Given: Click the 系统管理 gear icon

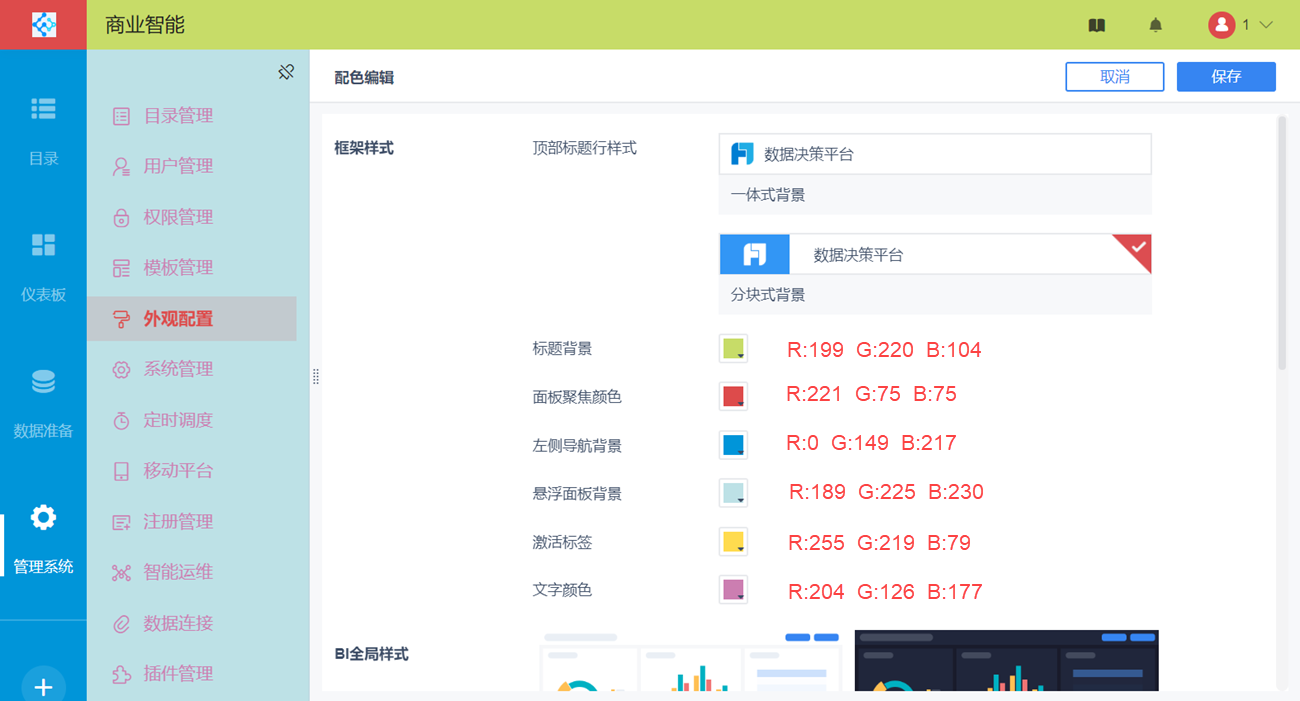Looking at the screenshot, I should click(121, 370).
